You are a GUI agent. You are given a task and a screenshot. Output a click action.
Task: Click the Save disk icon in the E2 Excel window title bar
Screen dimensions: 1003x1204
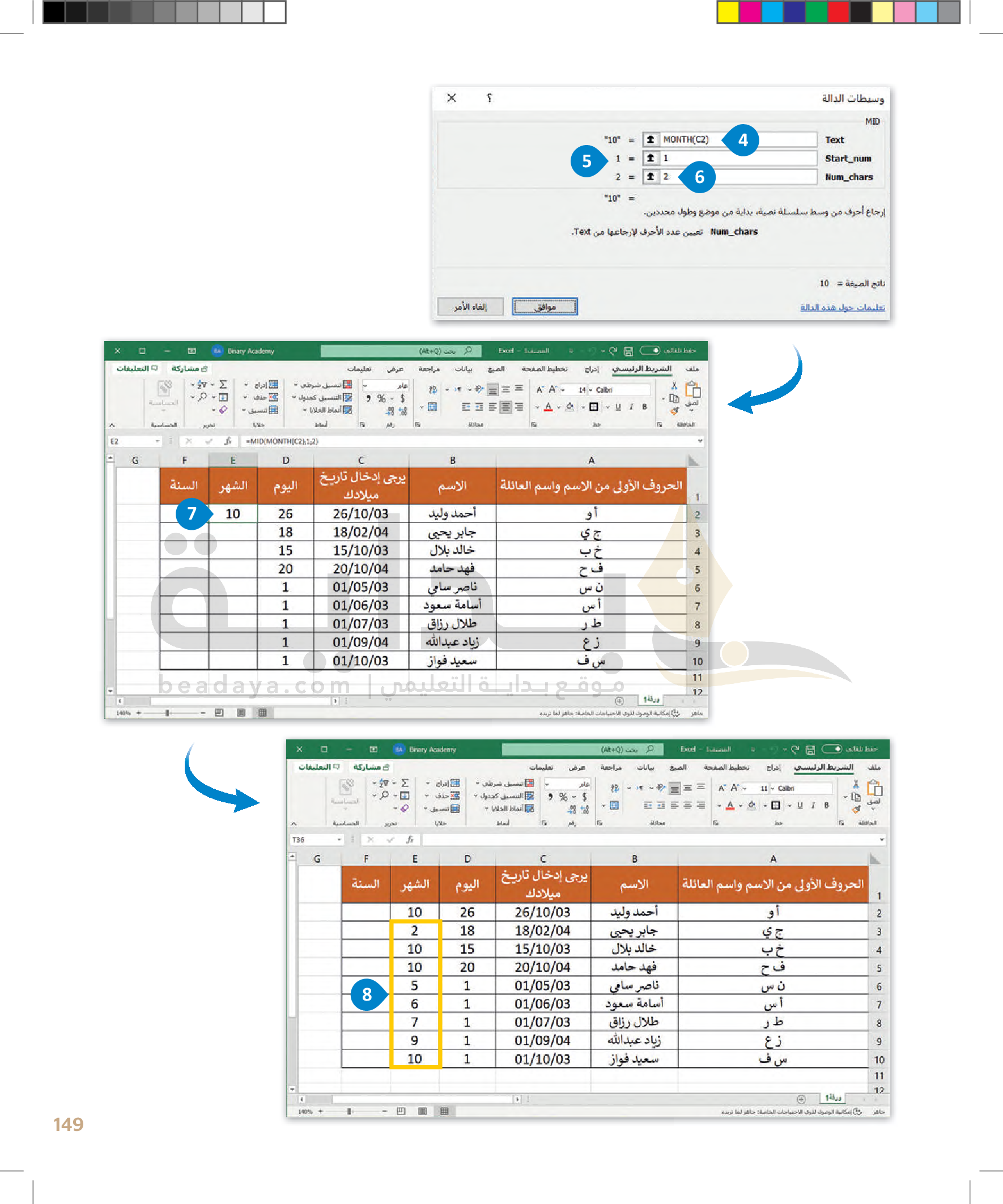pyautogui.click(x=628, y=351)
